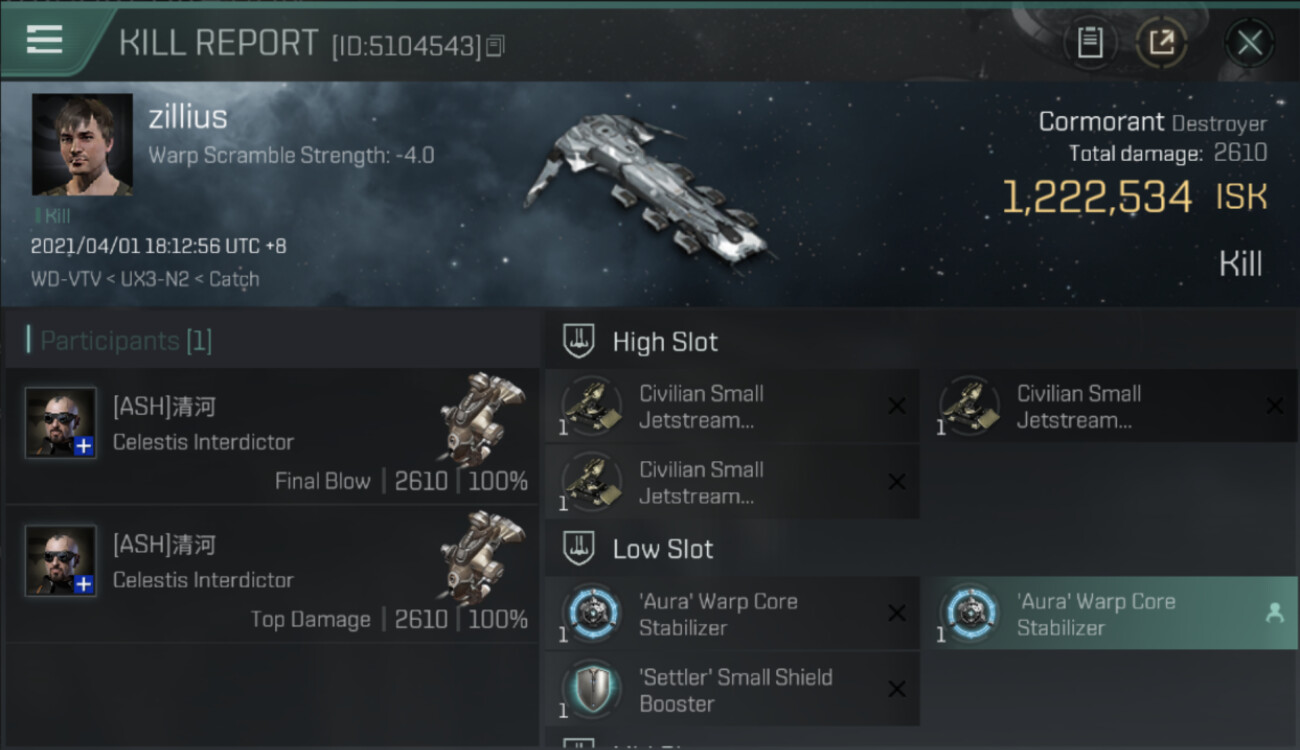
Task: Open the clipboard report icon
Action: tap(1090, 43)
